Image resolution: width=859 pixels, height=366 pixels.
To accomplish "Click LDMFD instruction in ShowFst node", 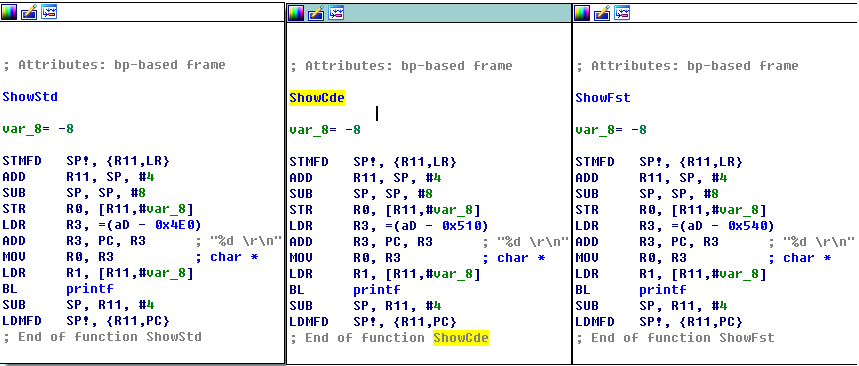I will click(659, 322).
